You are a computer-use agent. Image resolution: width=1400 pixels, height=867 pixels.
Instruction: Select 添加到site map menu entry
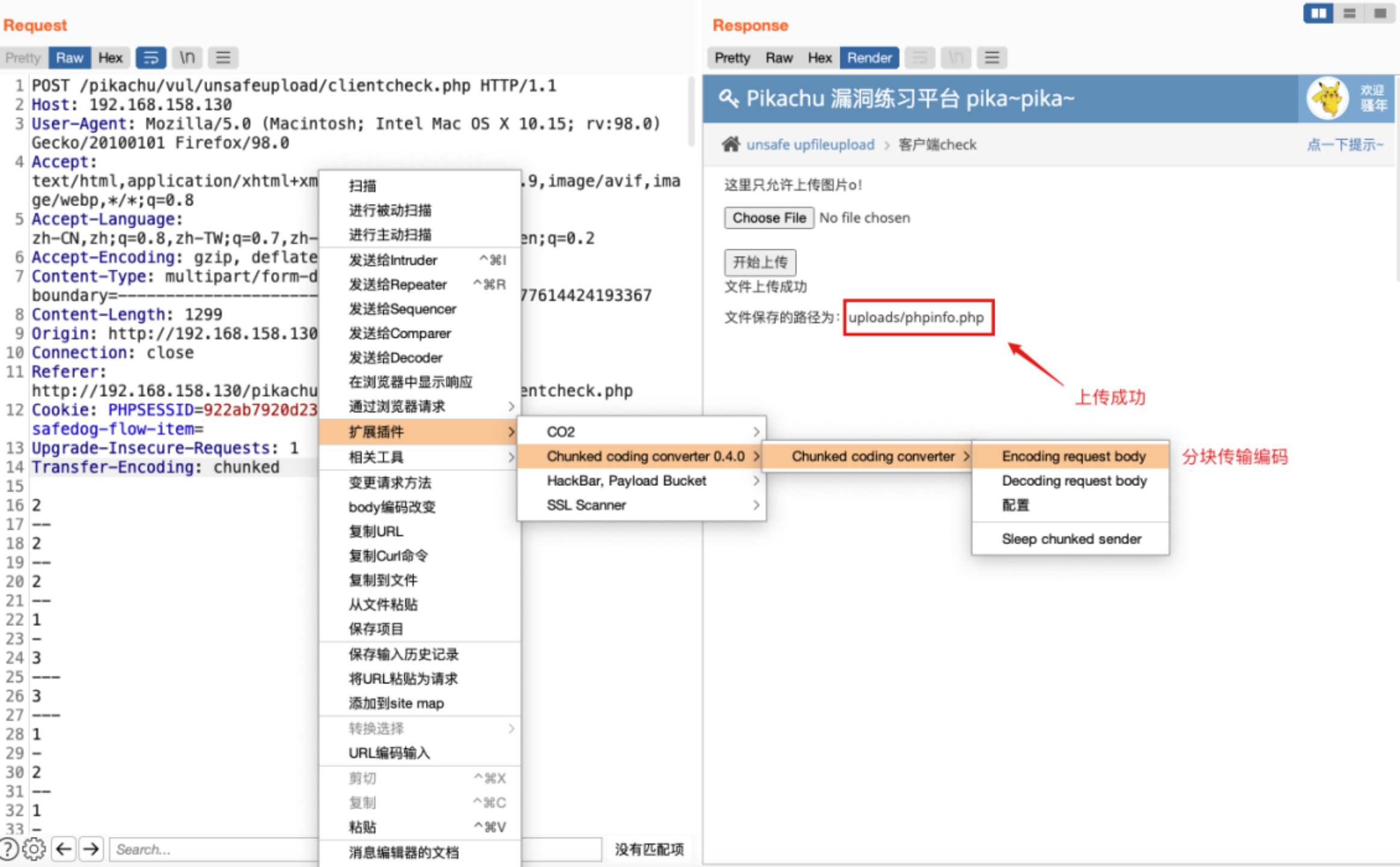coord(419,703)
